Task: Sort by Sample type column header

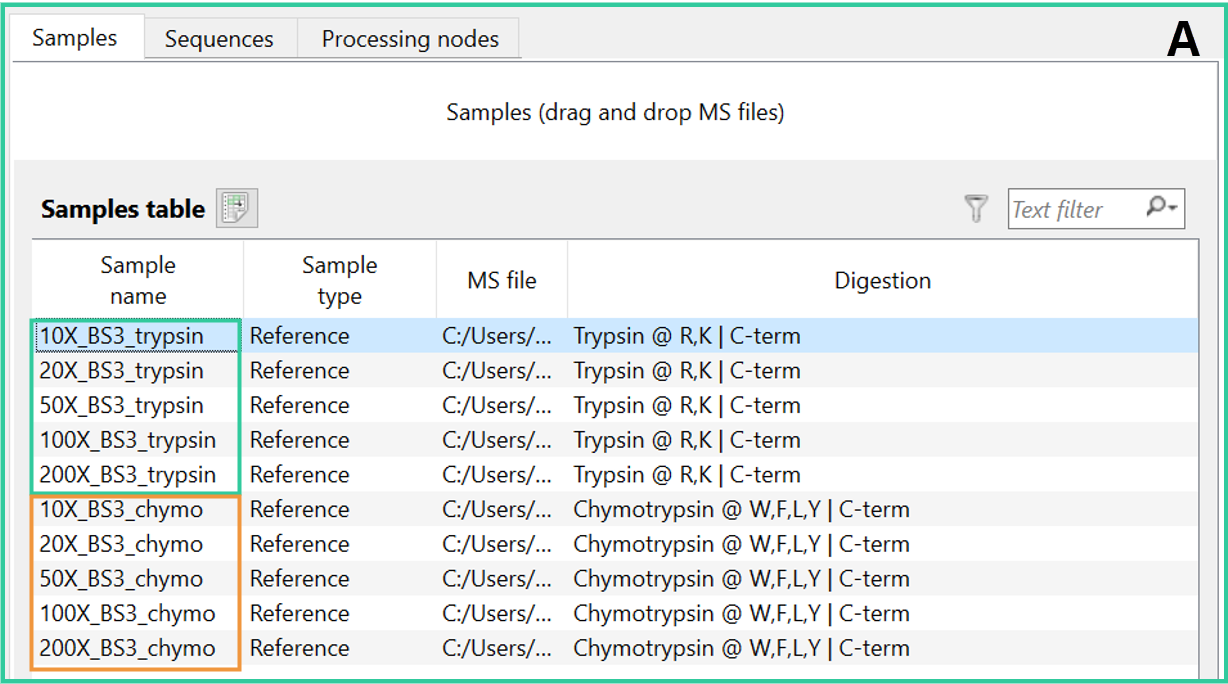Action: (x=340, y=281)
